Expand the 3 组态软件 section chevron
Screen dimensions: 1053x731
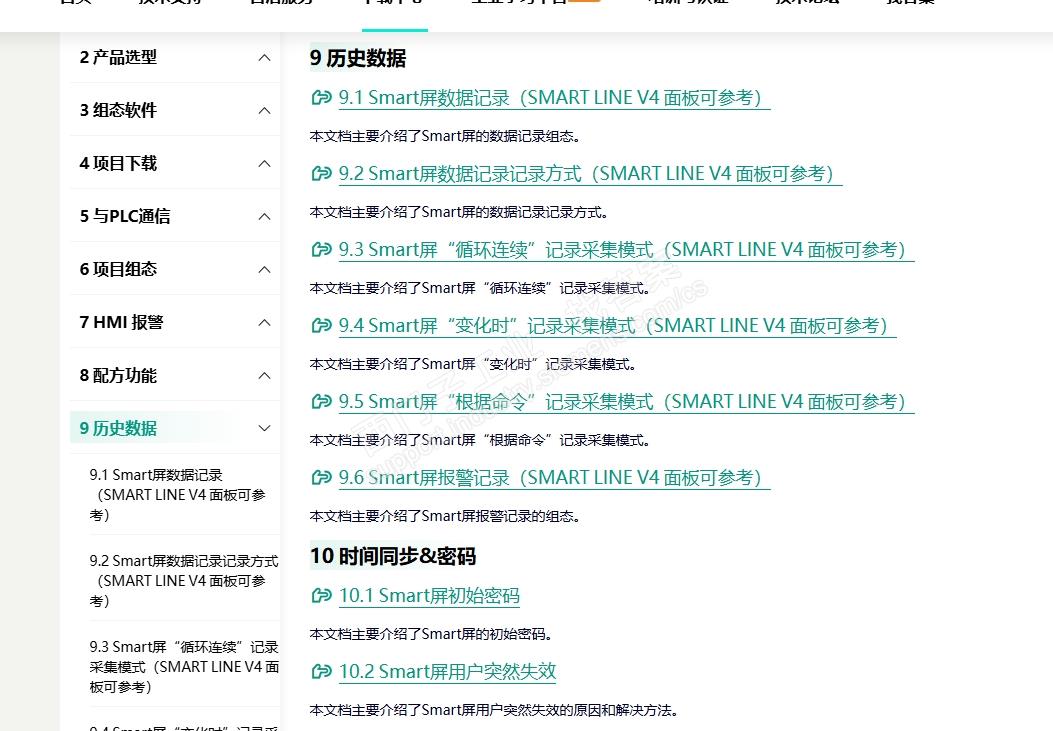265,111
